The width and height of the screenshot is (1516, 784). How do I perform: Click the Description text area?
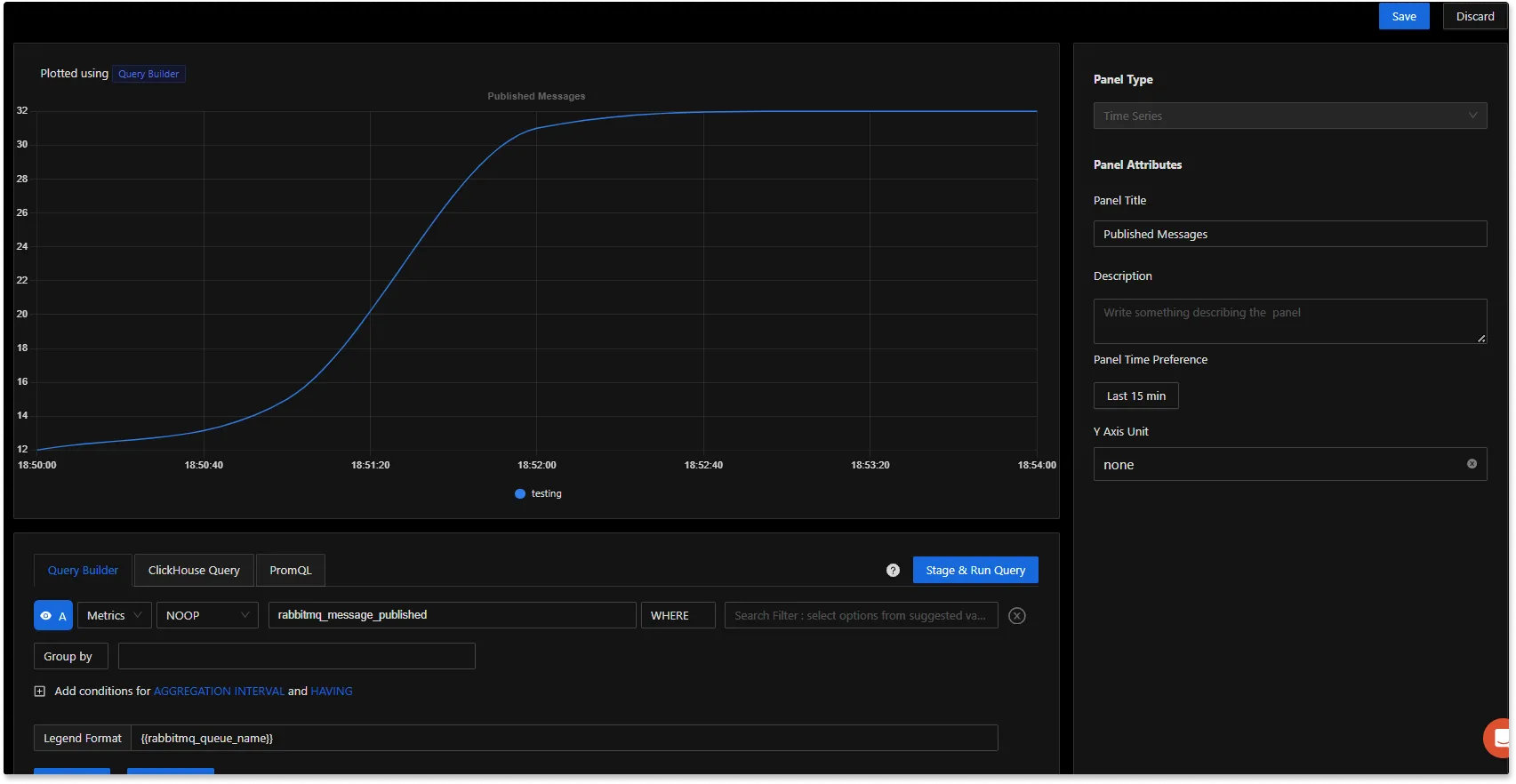[1289, 321]
